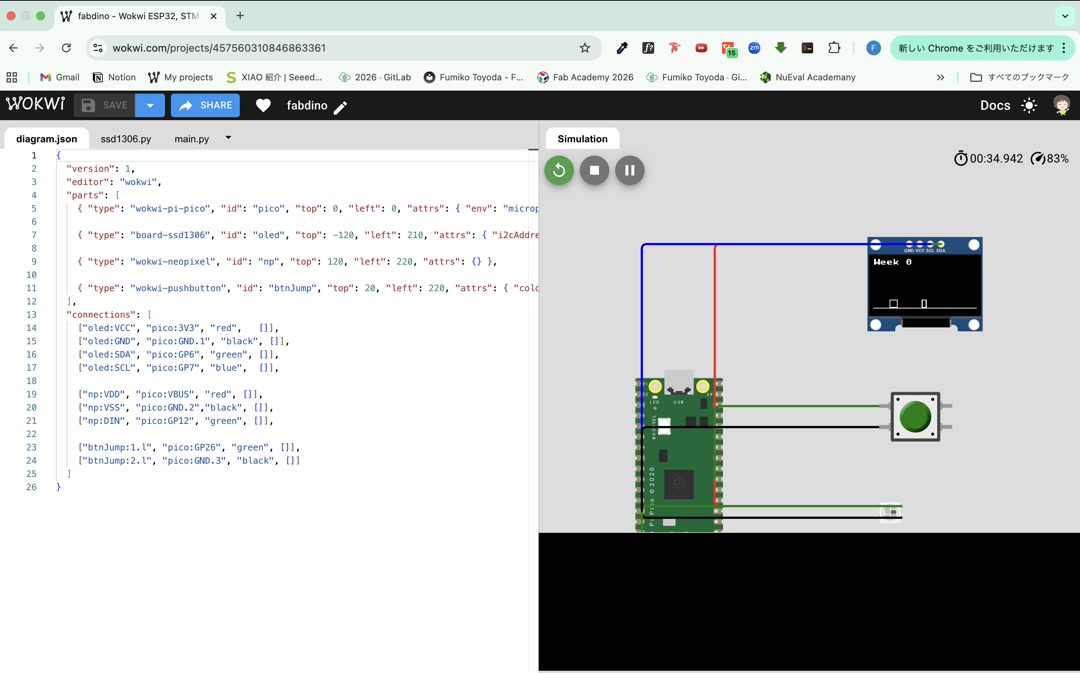Open the Fumiko Toyoda GitHub bookmark
This screenshot has height=673, width=1080.
point(472,77)
